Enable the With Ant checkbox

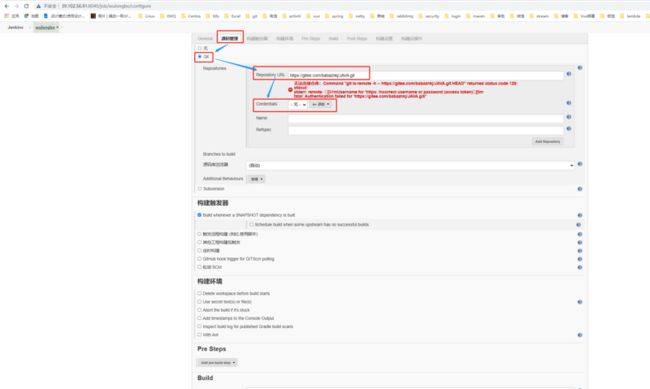(x=199, y=335)
